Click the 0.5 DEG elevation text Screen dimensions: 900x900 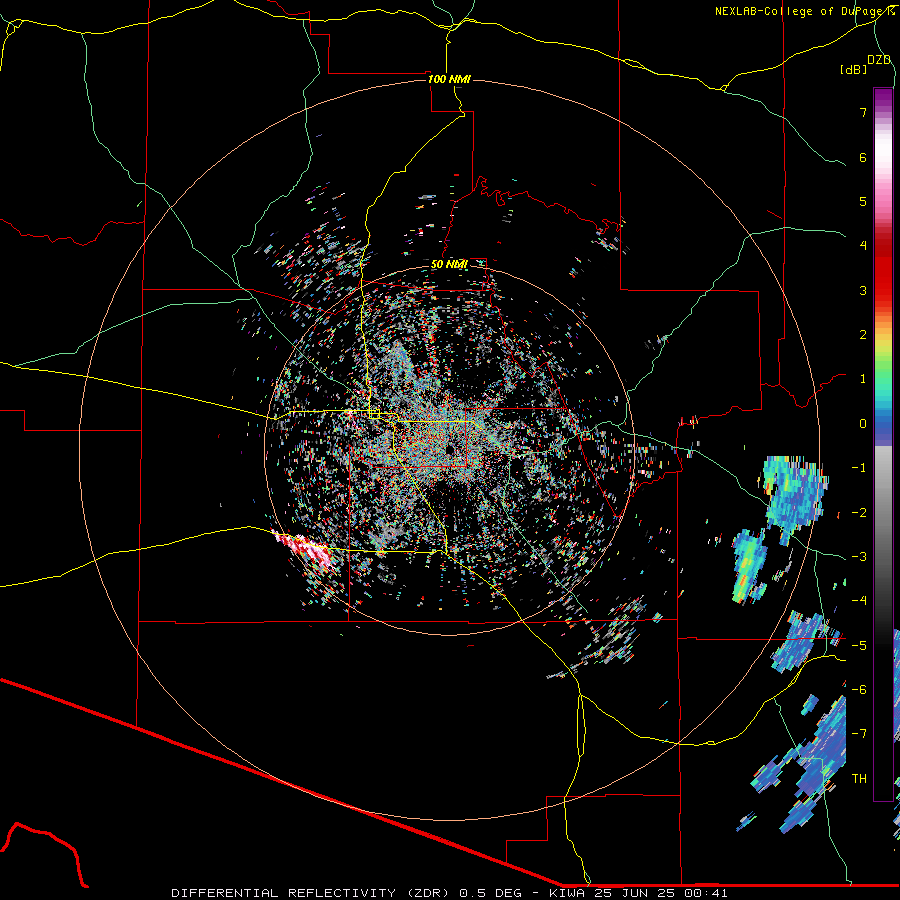pos(491,893)
